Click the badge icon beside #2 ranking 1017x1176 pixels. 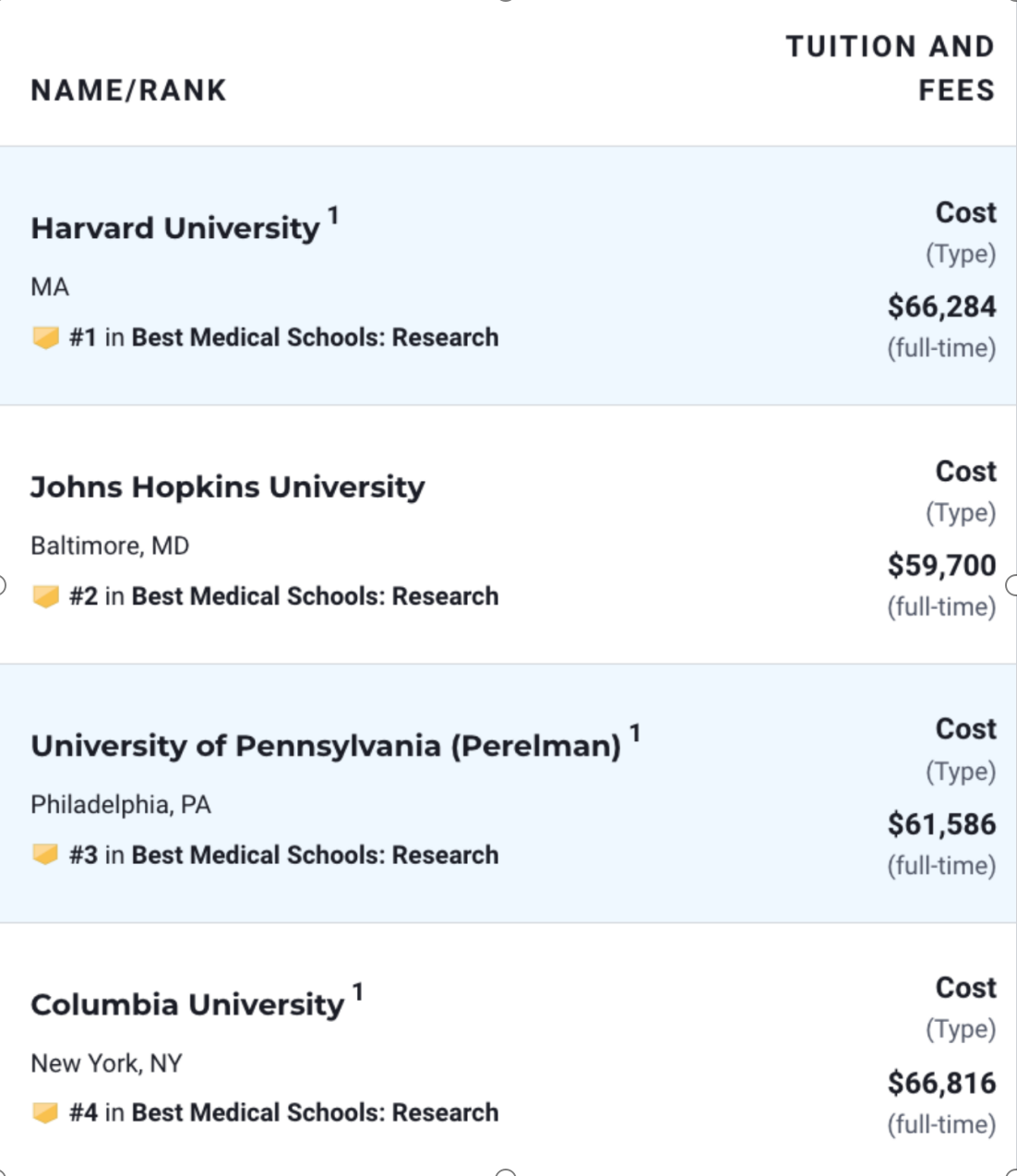(45, 596)
